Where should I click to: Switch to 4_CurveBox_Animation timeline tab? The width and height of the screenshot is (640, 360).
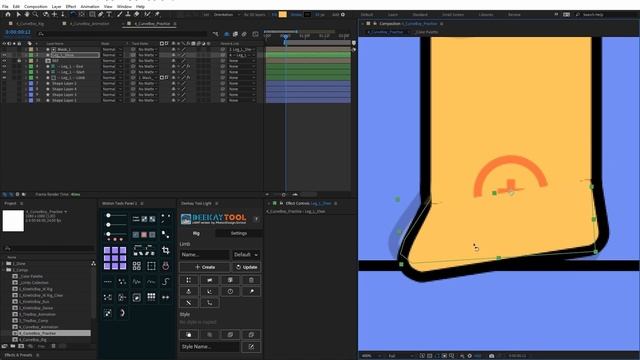point(89,24)
